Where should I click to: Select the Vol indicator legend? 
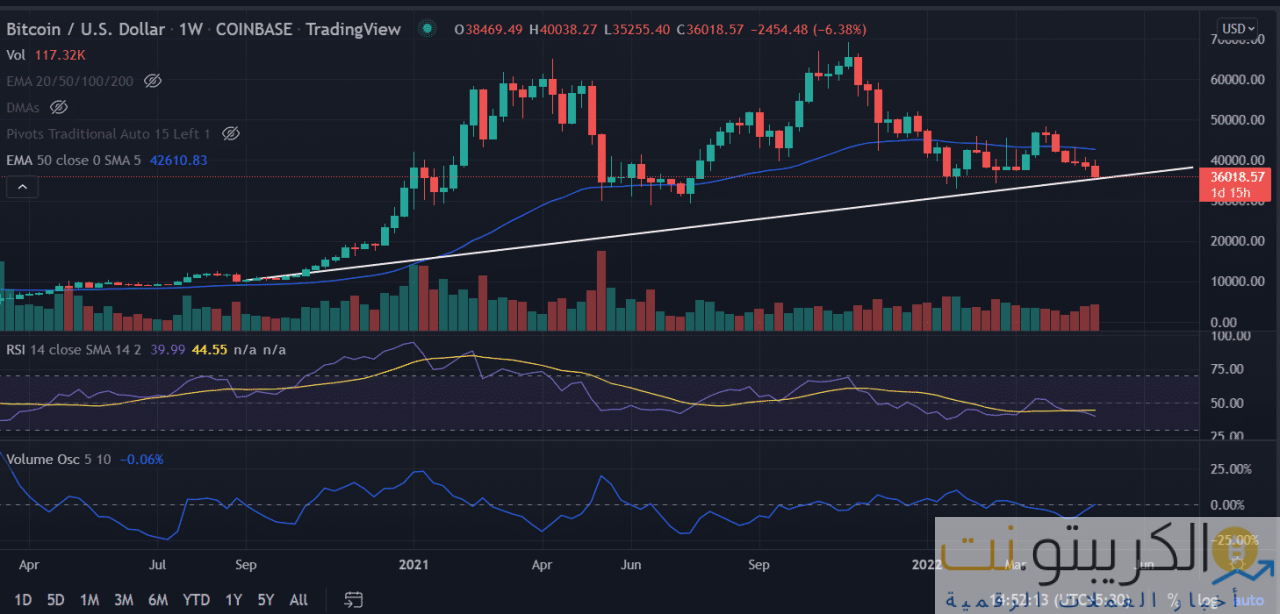coord(16,55)
